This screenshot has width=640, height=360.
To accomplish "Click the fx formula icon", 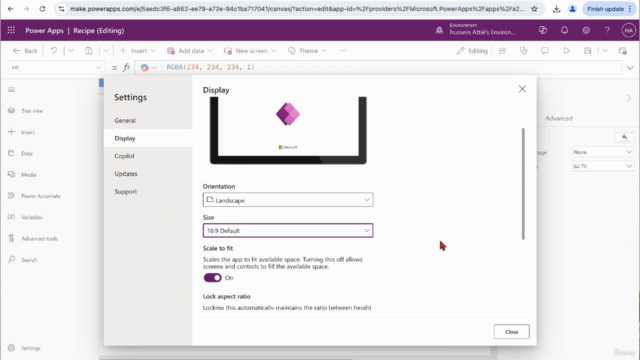I will 127,68.
